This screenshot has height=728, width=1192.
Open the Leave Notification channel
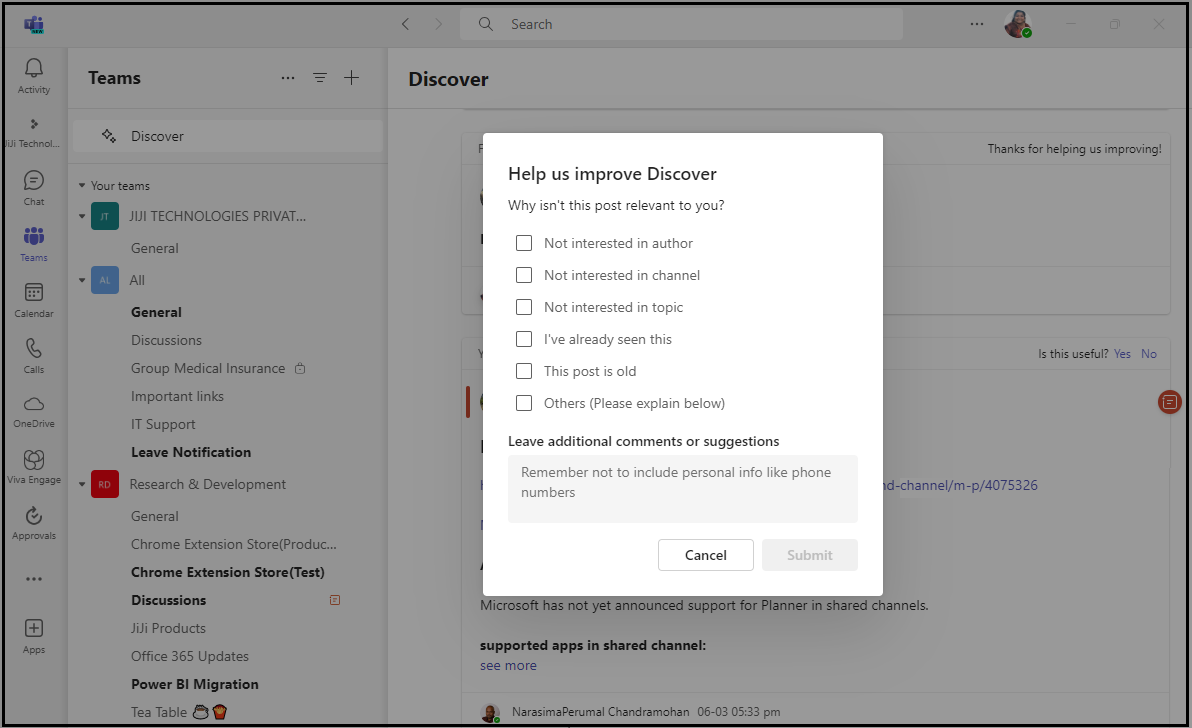[x=191, y=452]
